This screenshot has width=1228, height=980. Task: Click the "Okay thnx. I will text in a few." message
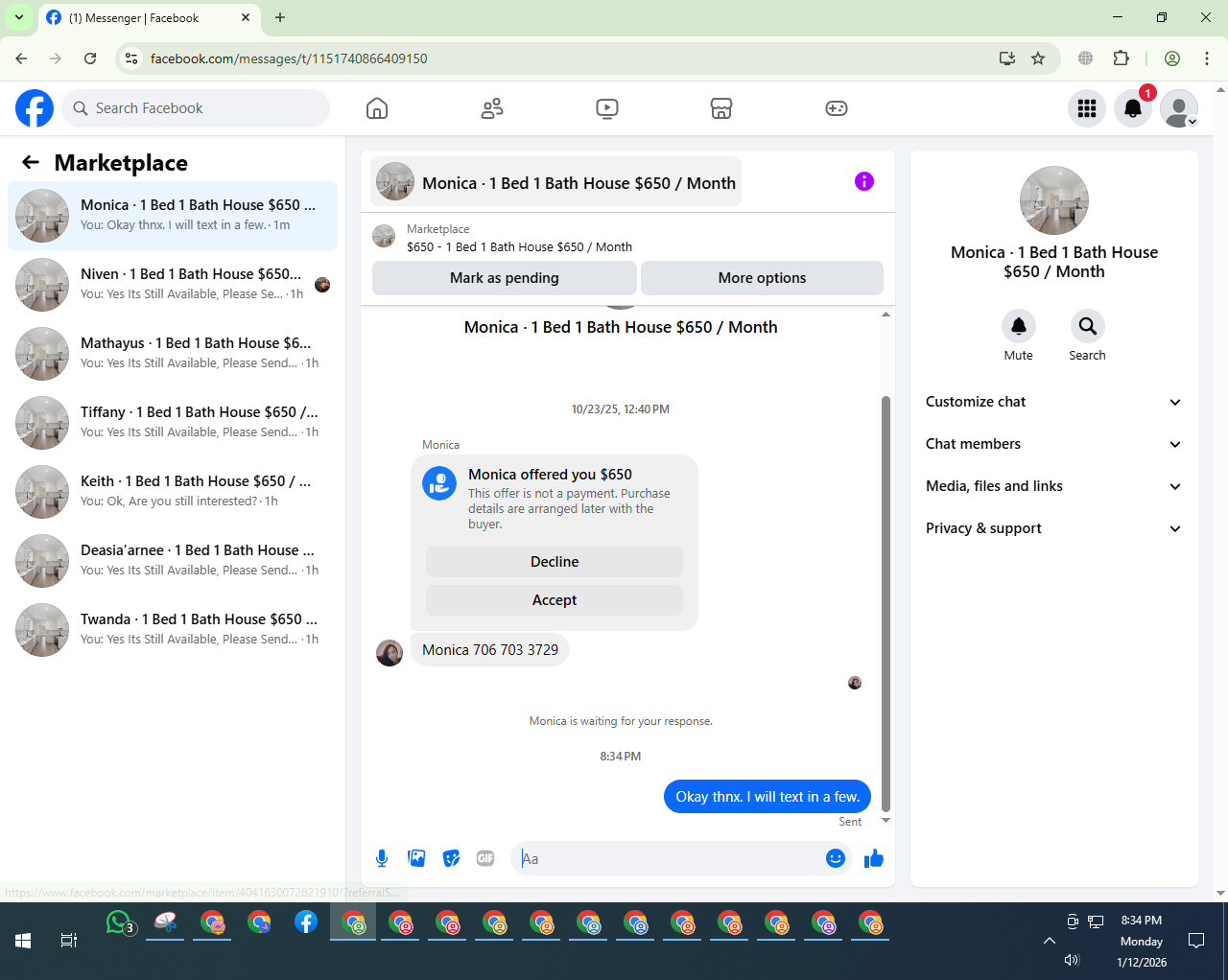click(767, 797)
